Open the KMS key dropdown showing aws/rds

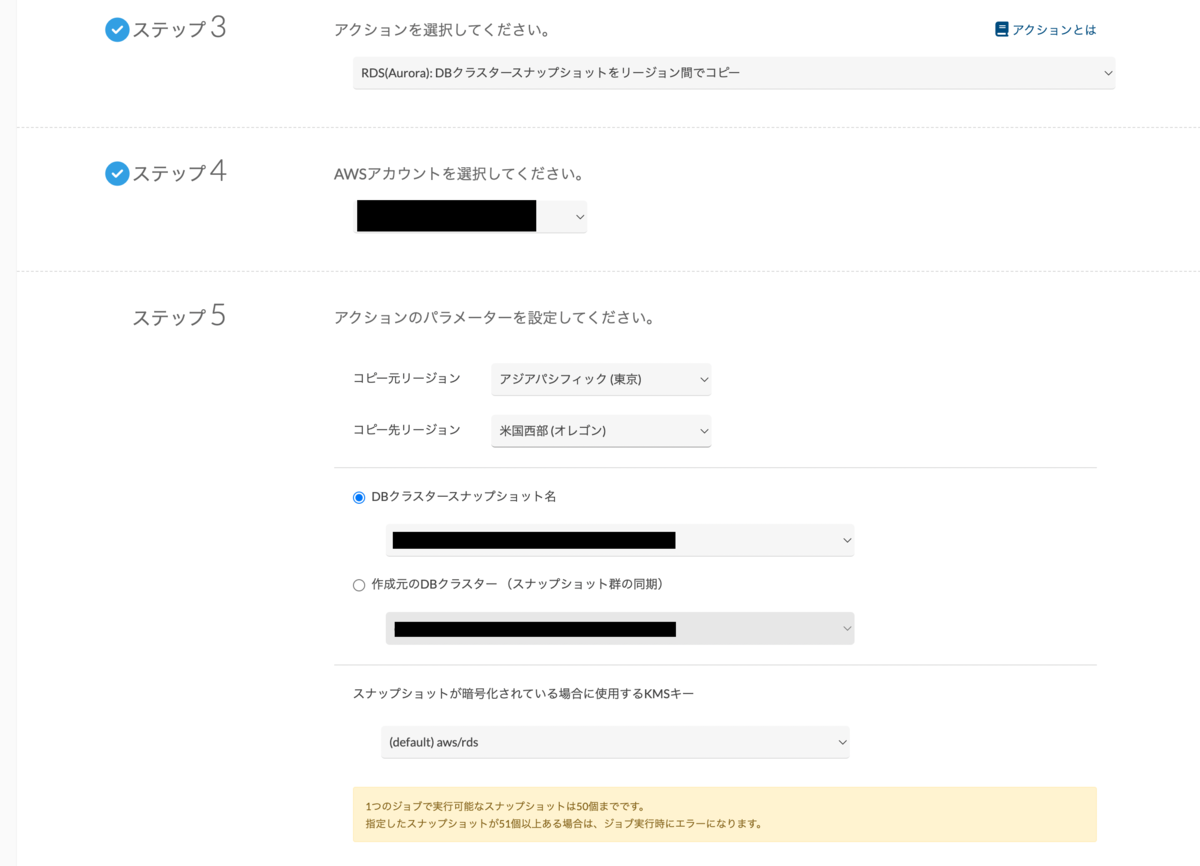(x=615, y=742)
